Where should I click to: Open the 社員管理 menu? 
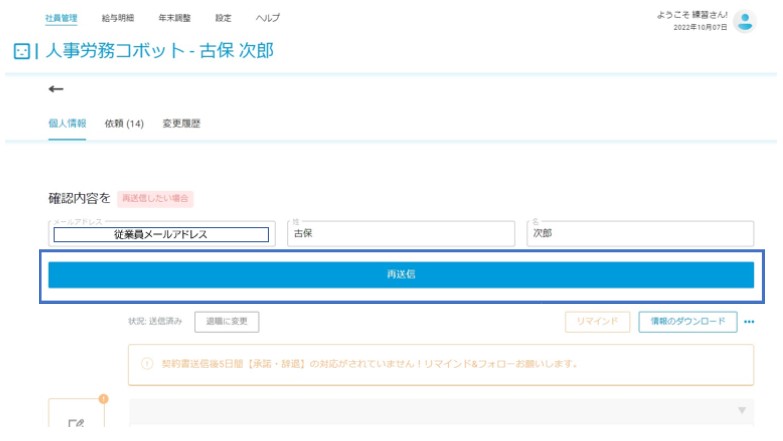pos(61,18)
